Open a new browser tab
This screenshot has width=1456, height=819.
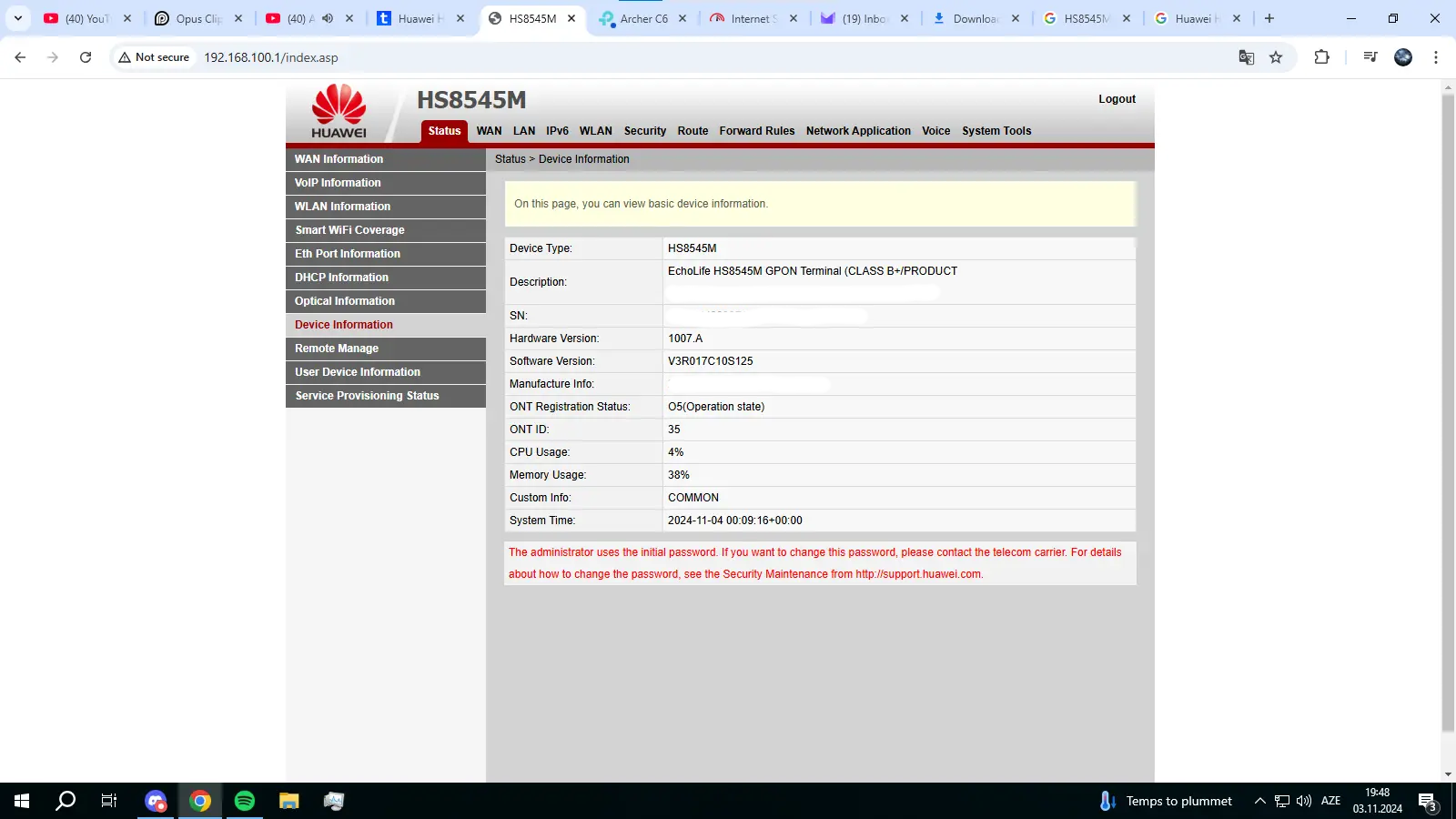[1269, 18]
